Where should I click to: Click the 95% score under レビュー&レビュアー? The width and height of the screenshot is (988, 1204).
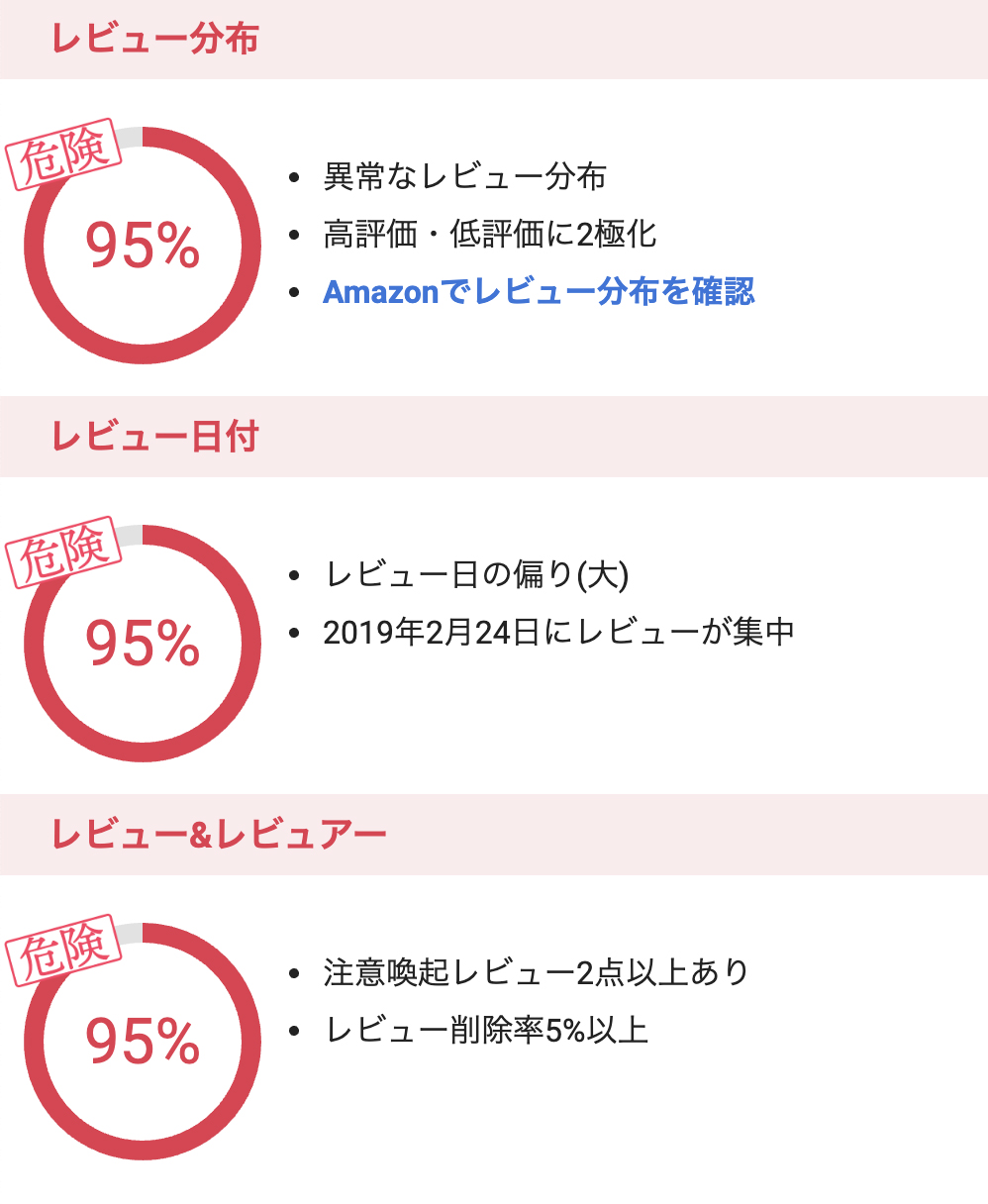point(143,1042)
